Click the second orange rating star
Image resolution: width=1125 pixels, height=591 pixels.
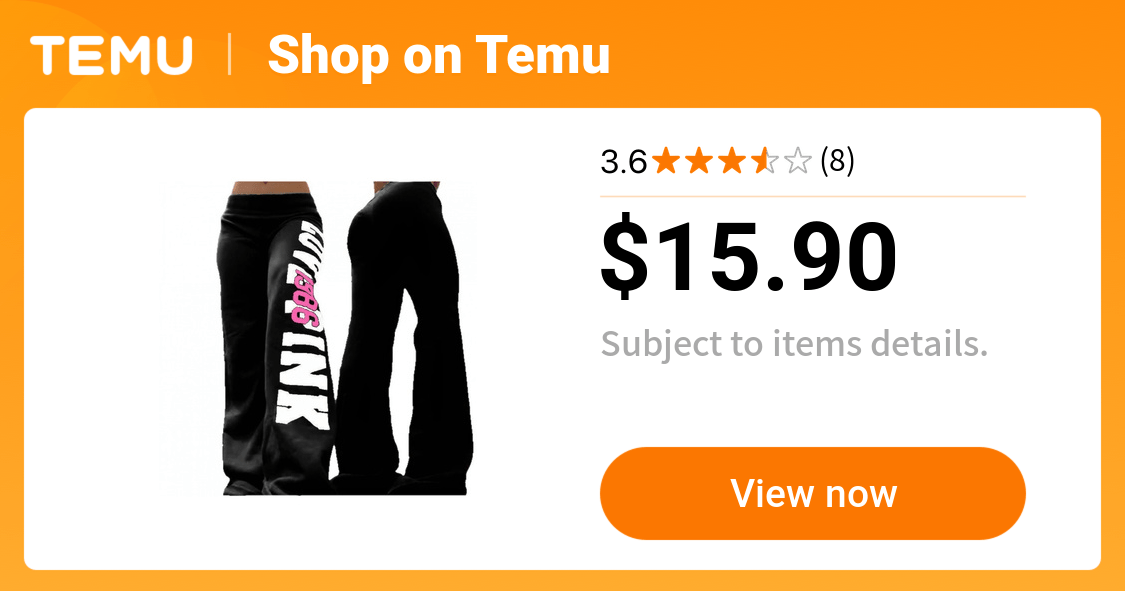tap(699, 161)
